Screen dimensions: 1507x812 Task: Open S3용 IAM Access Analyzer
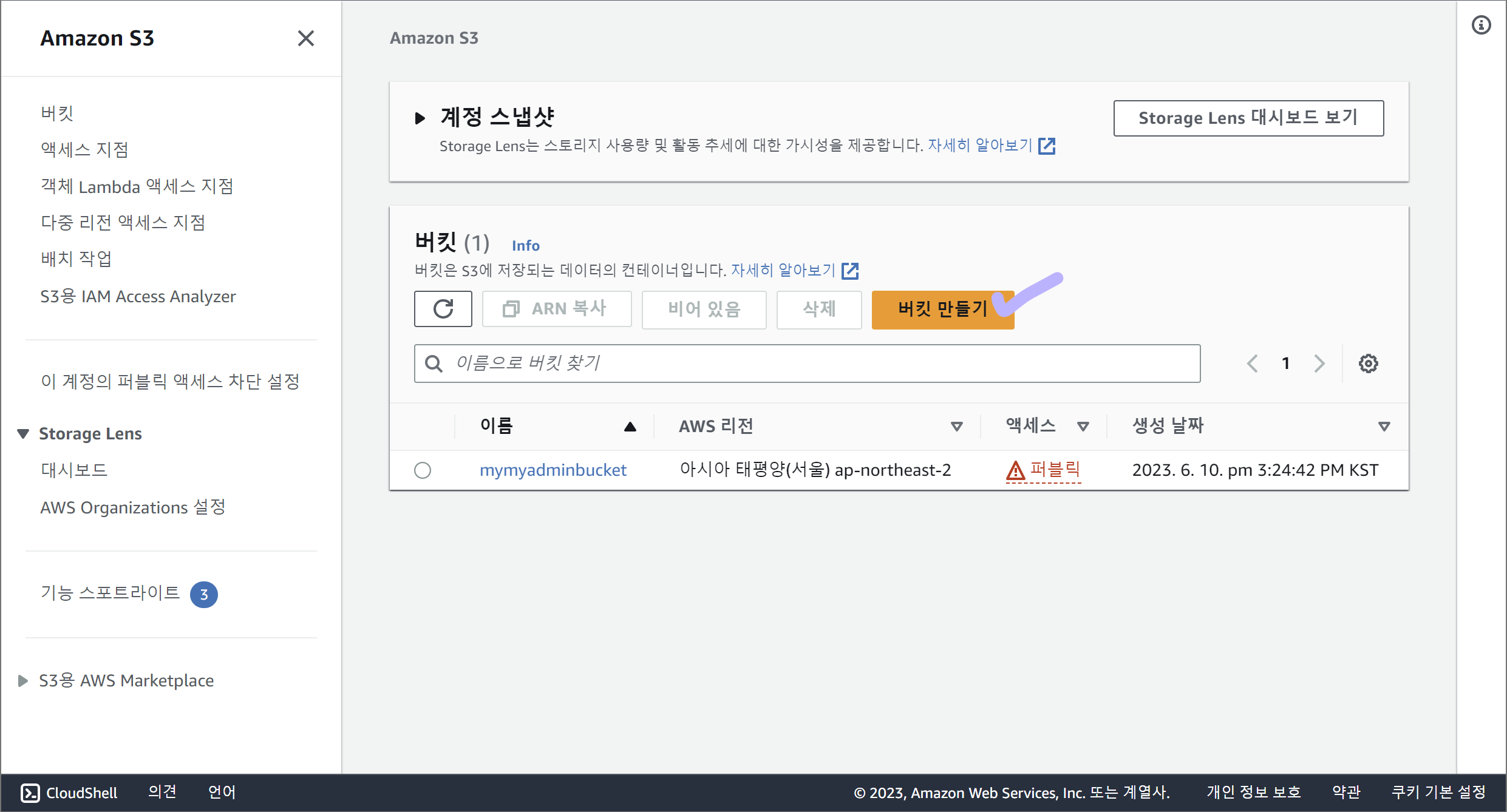[138, 296]
